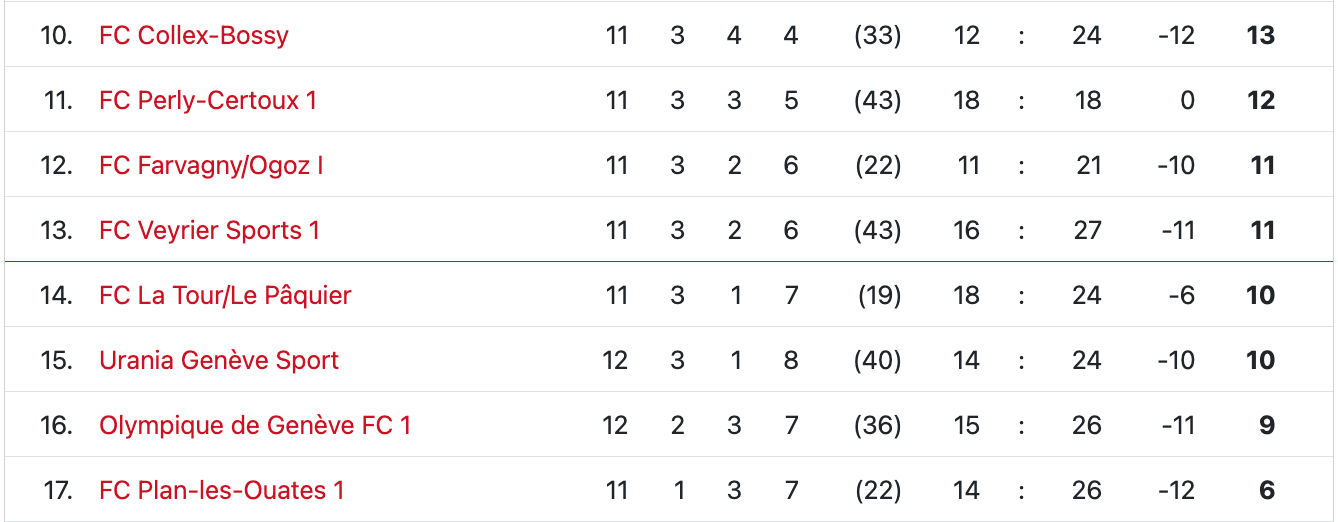Click Urania Genève Sport's (40) bracketed value
1338x522 pixels.
pyautogui.click(x=877, y=360)
